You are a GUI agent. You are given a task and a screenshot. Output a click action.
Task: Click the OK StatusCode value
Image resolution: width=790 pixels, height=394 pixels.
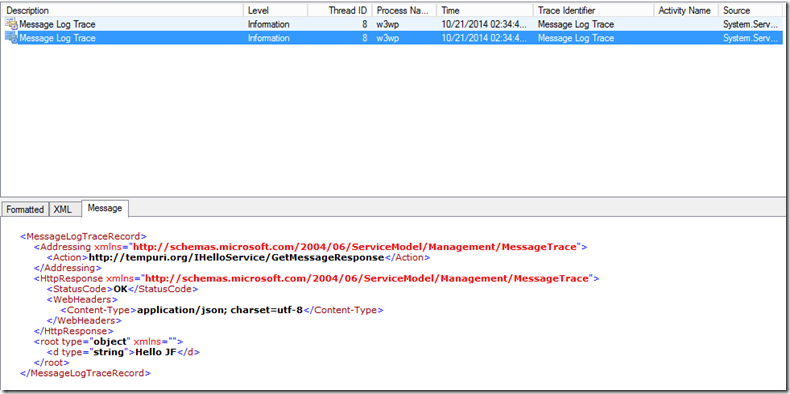(120, 289)
